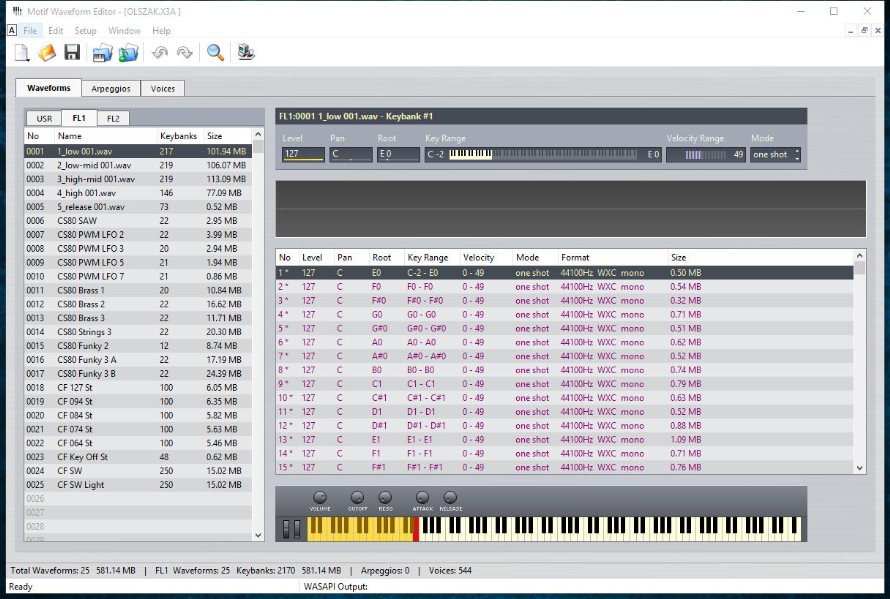Click the ATTACK knob

pos(422,497)
